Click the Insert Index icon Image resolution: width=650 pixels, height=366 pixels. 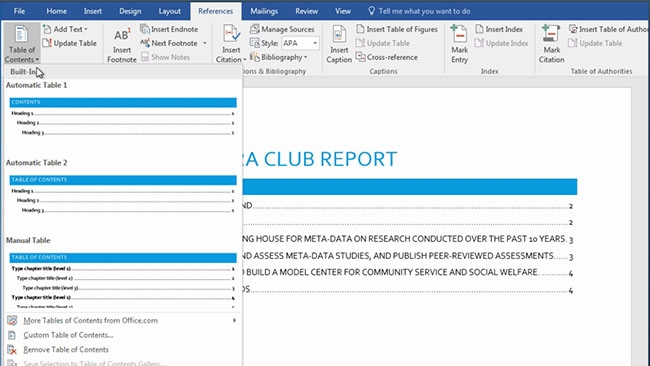pyautogui.click(x=479, y=29)
